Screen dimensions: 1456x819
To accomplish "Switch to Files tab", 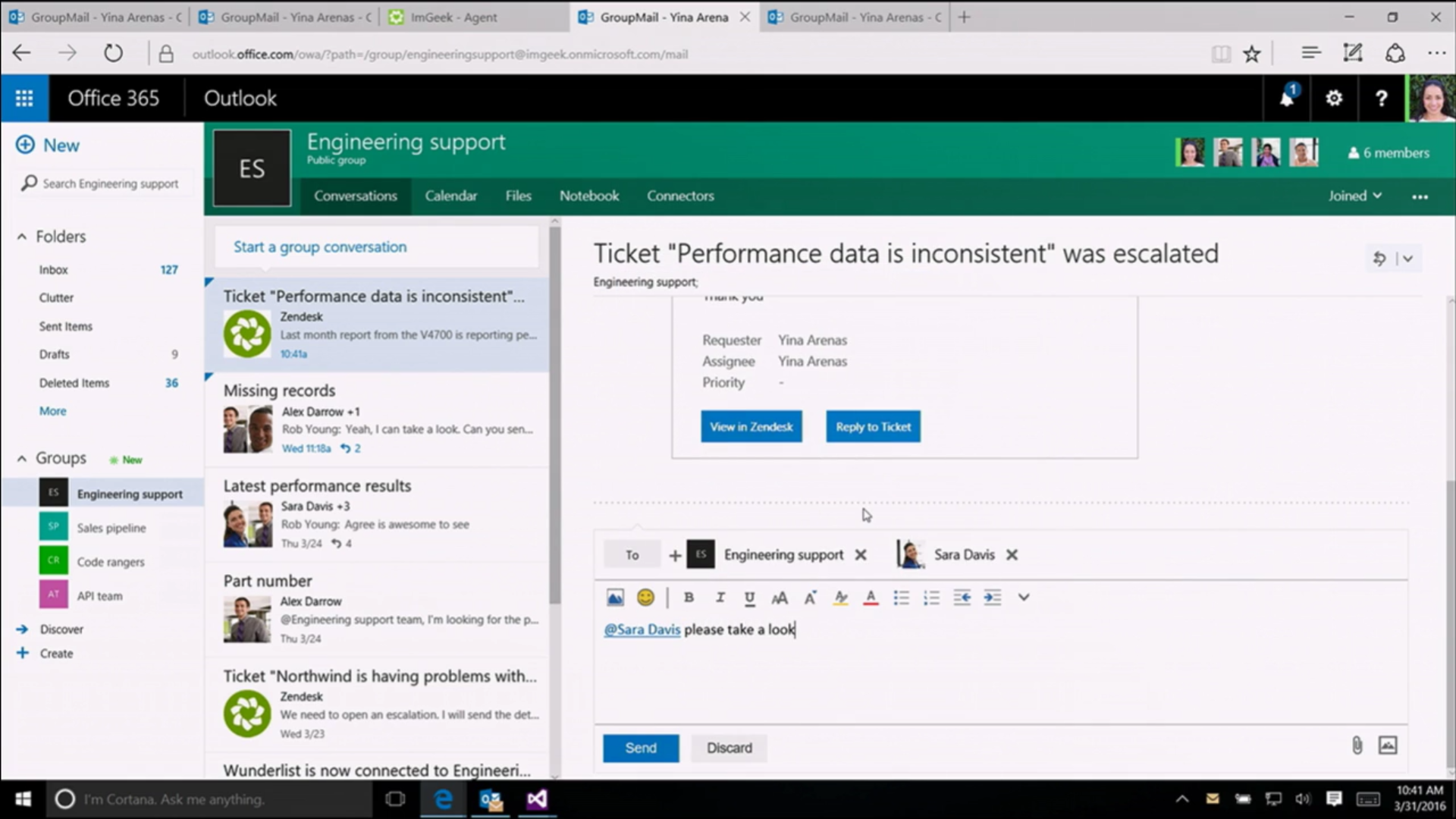I will (x=518, y=196).
